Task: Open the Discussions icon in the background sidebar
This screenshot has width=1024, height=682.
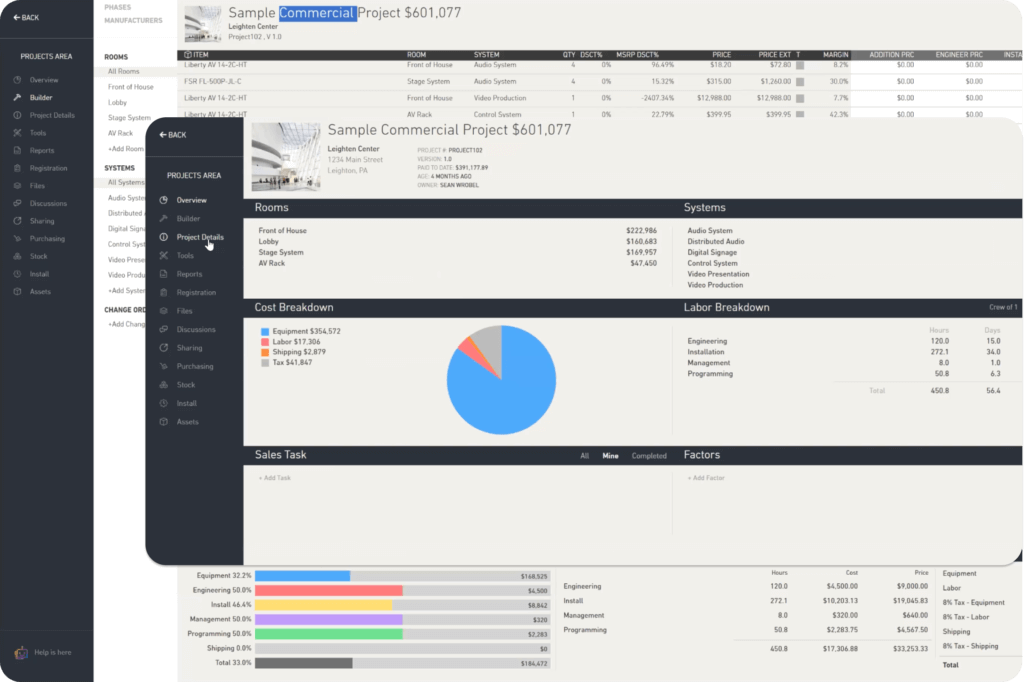Action: pyautogui.click(x=17, y=203)
